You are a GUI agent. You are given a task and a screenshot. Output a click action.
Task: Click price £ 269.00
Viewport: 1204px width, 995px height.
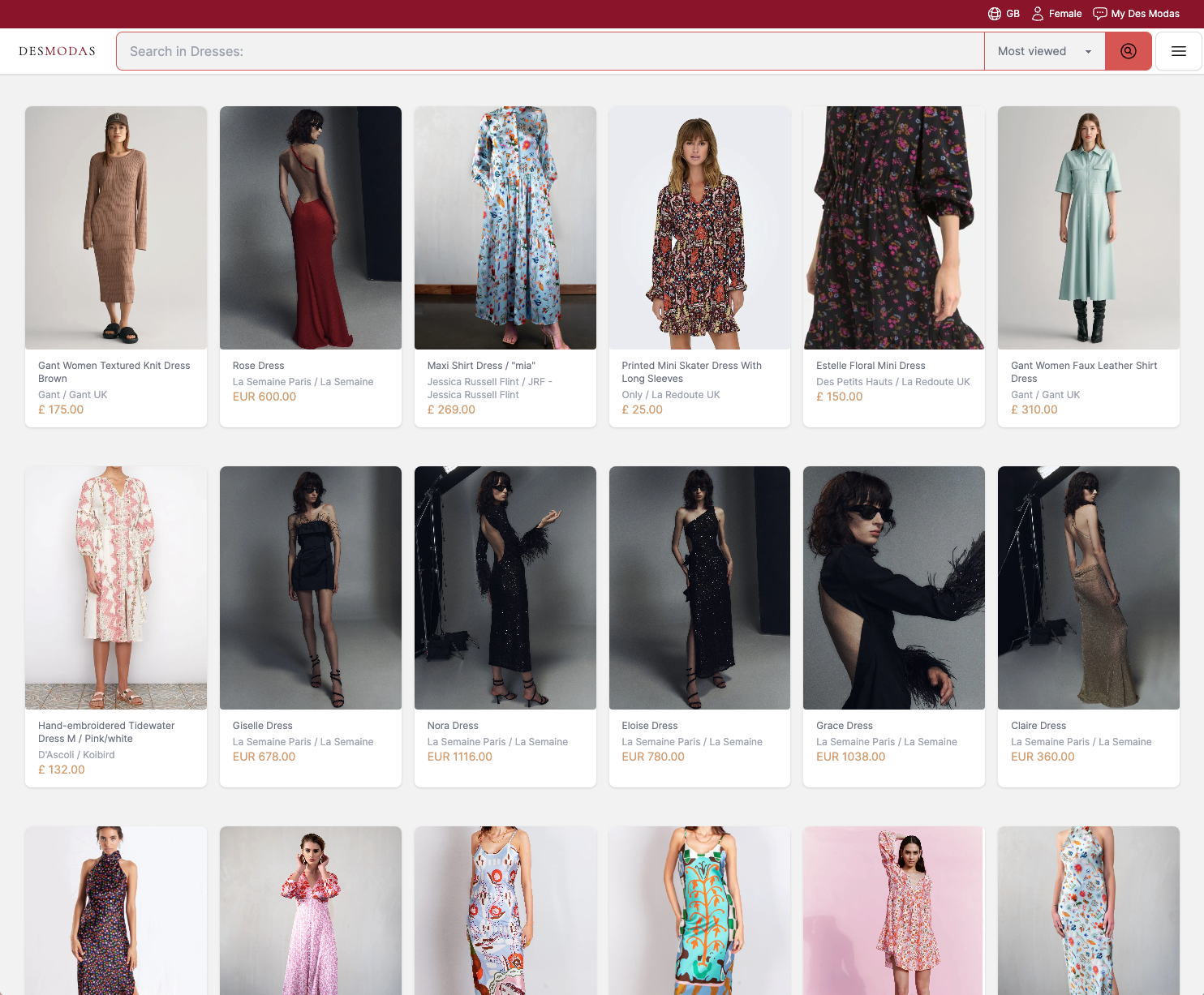click(451, 410)
